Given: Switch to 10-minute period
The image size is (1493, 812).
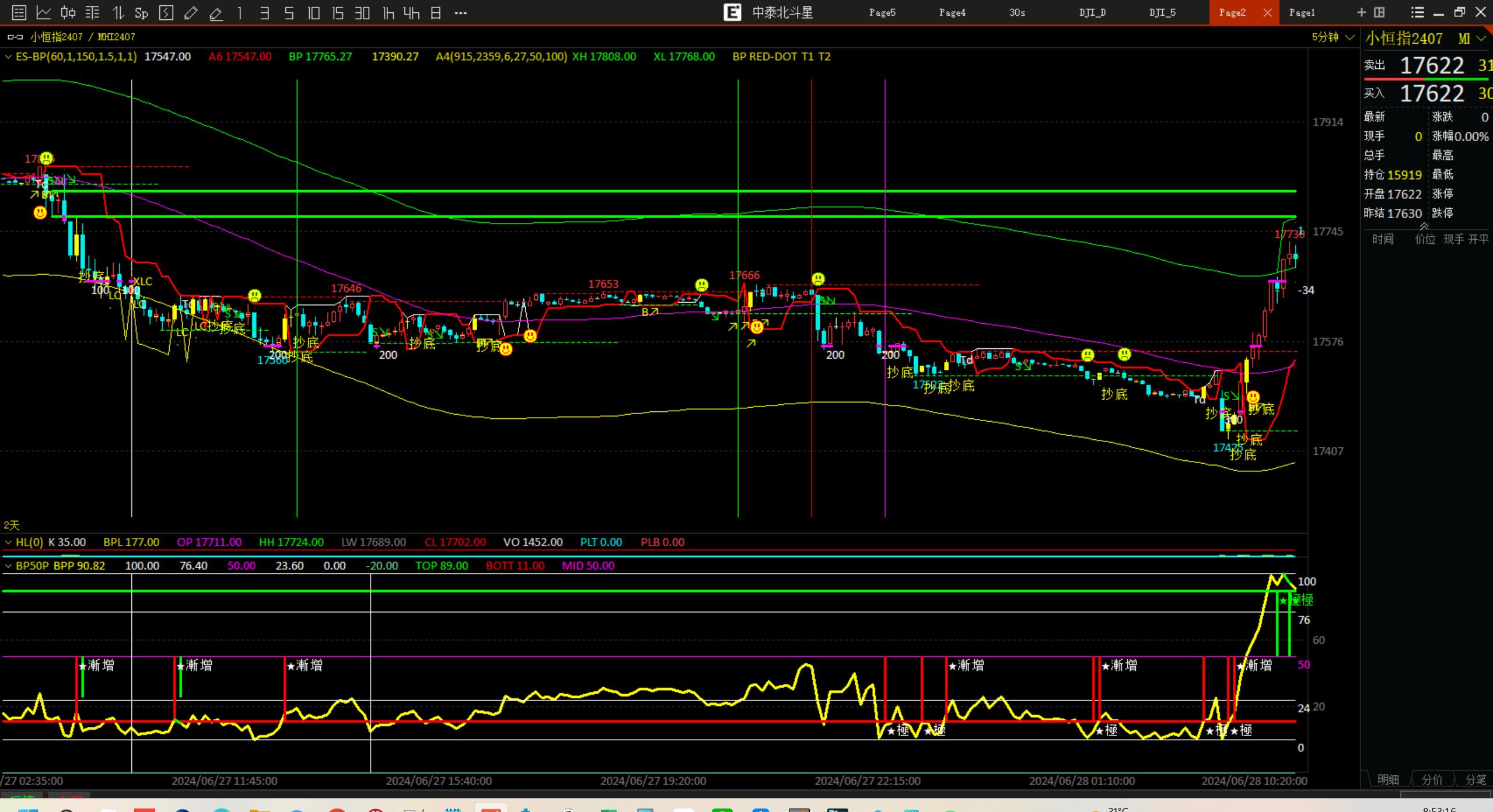Looking at the screenshot, I should point(313,12).
